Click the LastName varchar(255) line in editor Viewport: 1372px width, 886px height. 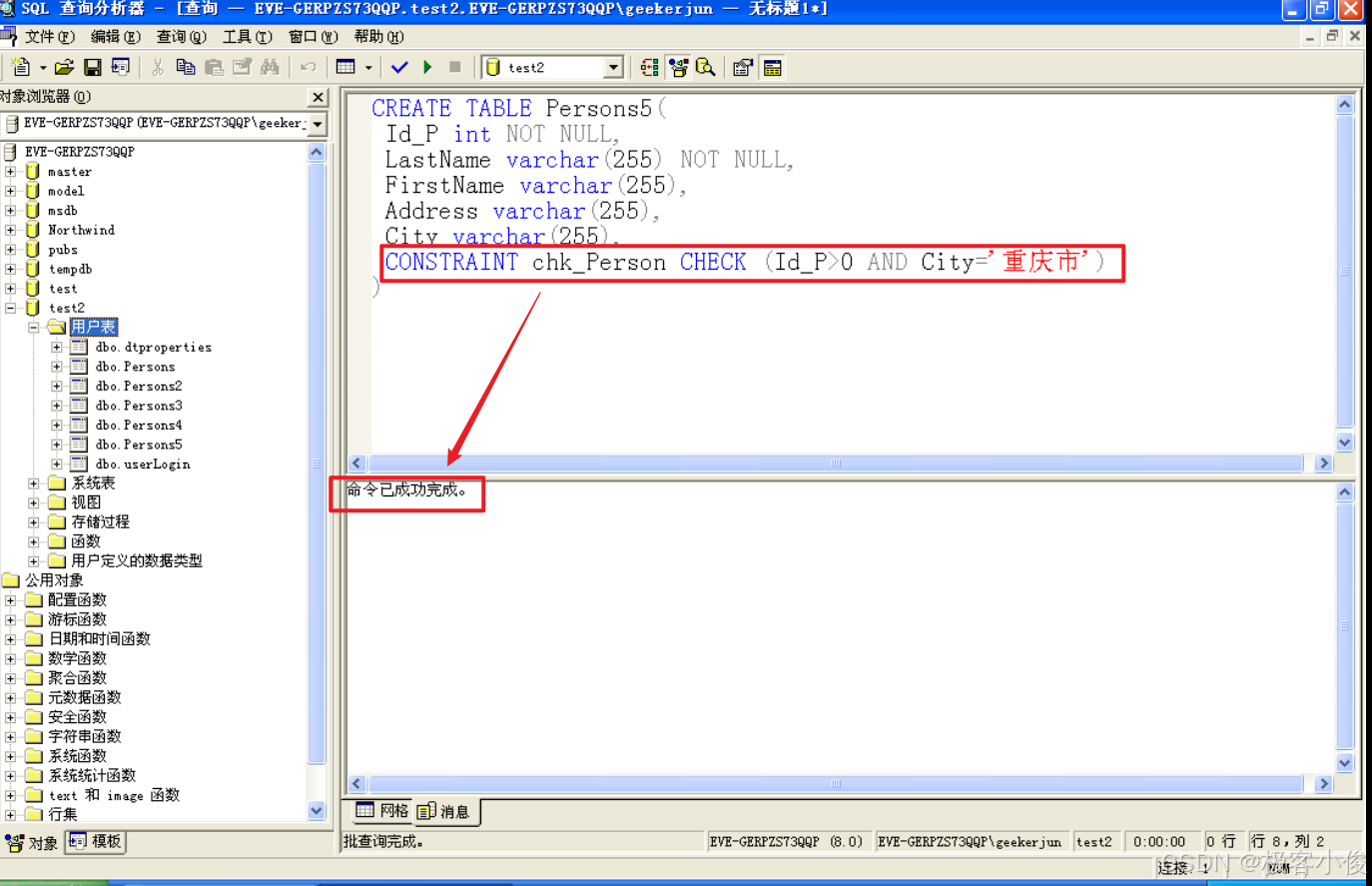[x=589, y=160]
